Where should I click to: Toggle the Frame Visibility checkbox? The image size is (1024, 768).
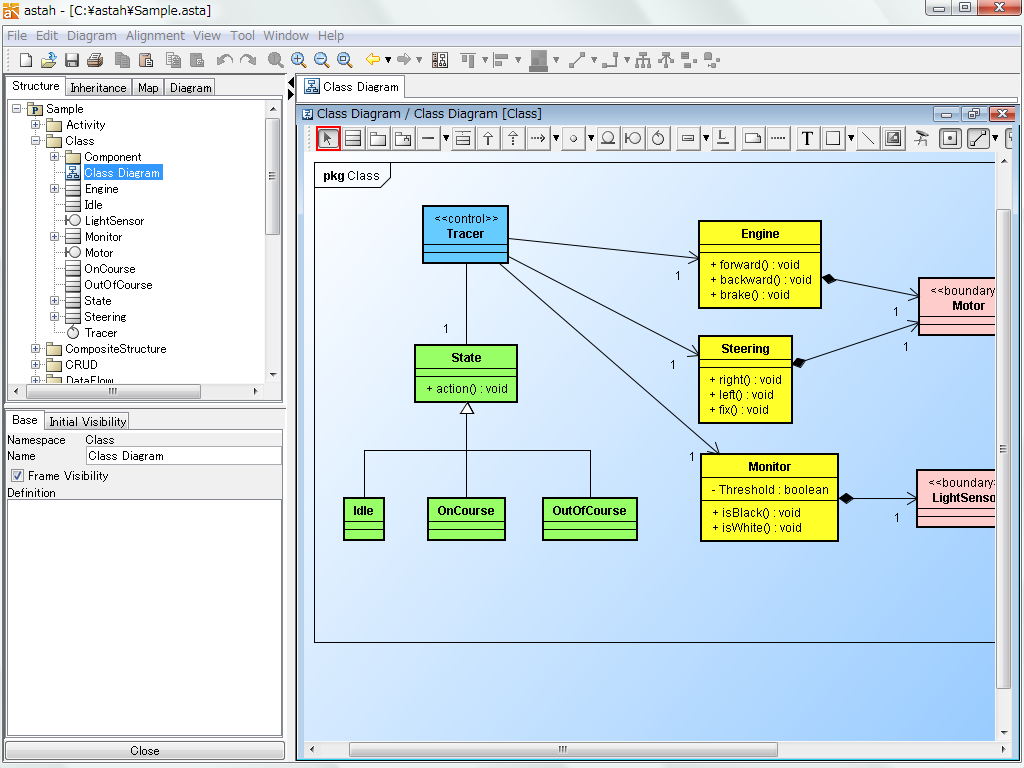[x=17, y=476]
